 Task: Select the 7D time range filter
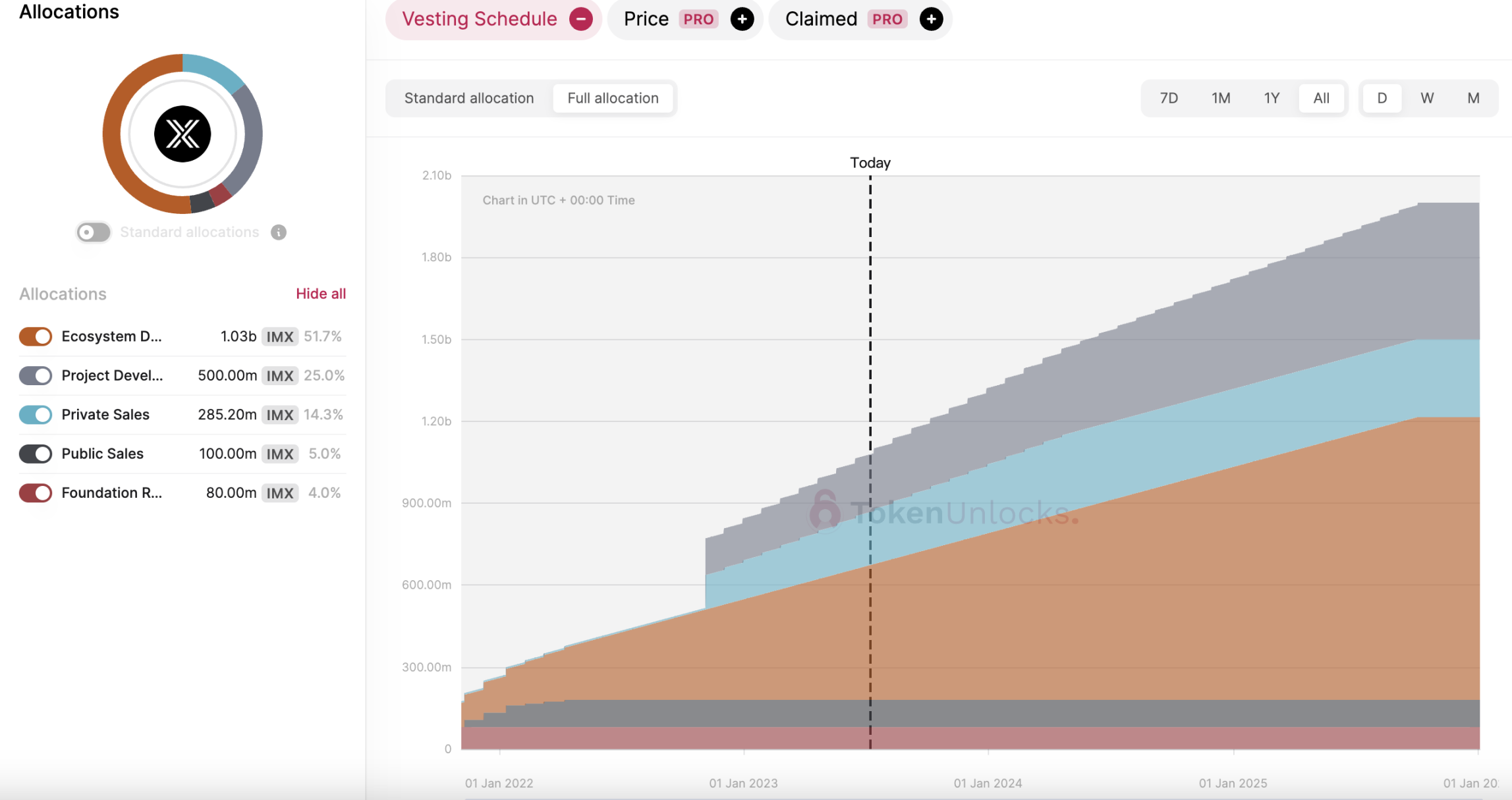[x=1169, y=97]
